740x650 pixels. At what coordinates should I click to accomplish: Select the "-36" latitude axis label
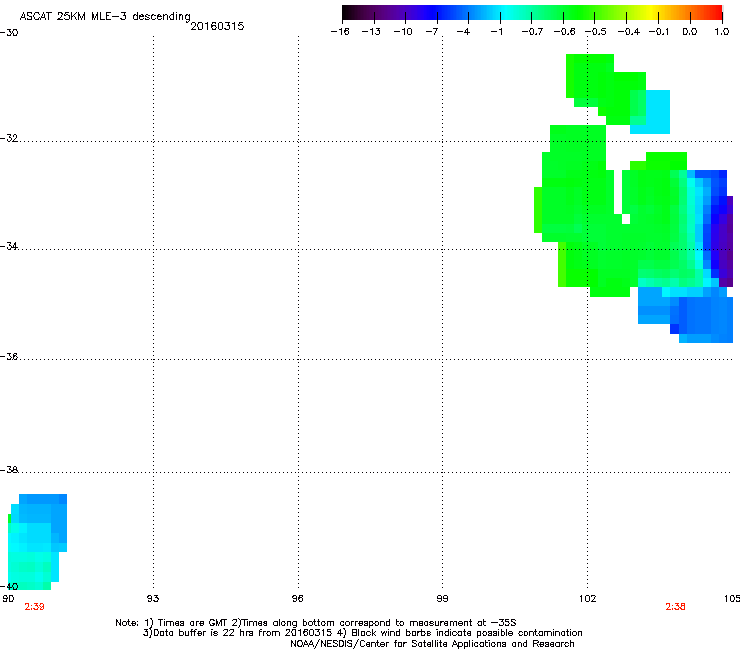click(x=9, y=356)
